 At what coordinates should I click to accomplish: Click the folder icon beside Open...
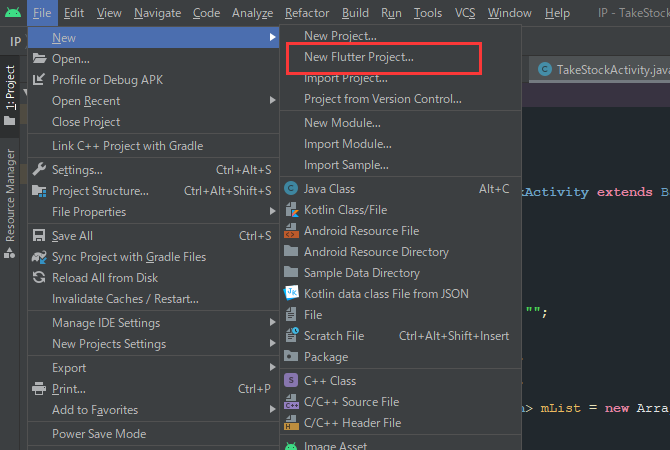click(39, 58)
